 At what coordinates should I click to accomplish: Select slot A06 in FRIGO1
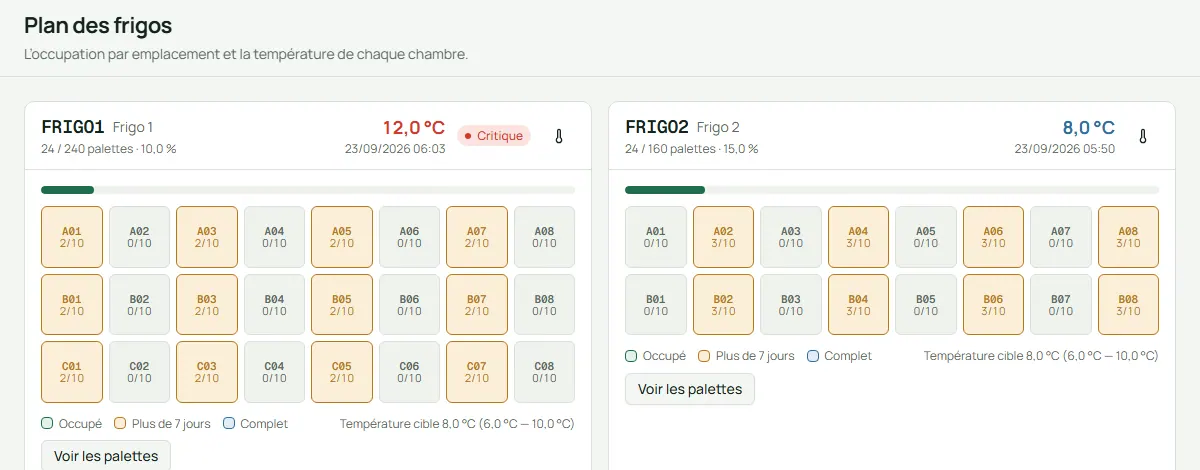pos(409,237)
